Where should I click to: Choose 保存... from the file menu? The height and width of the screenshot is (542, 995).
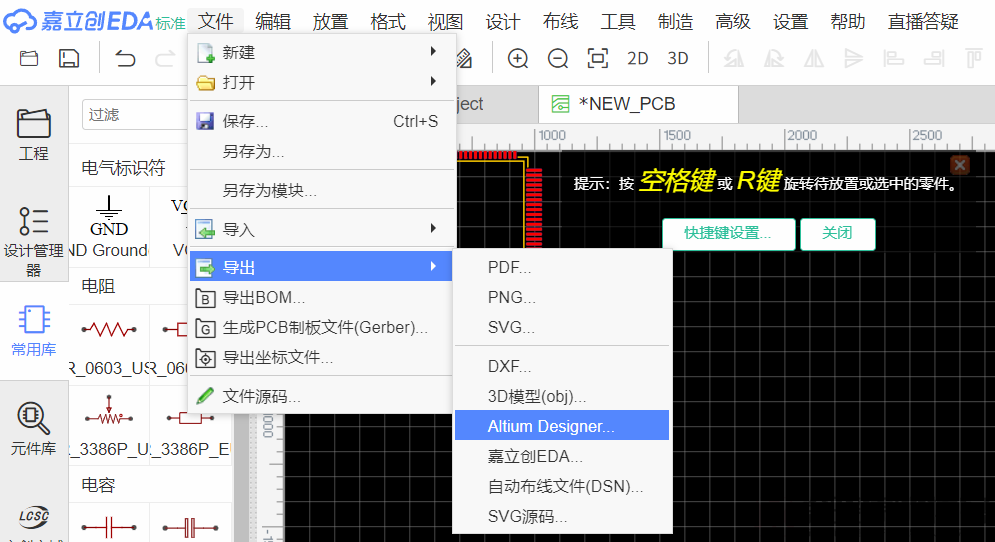pyautogui.click(x=322, y=121)
